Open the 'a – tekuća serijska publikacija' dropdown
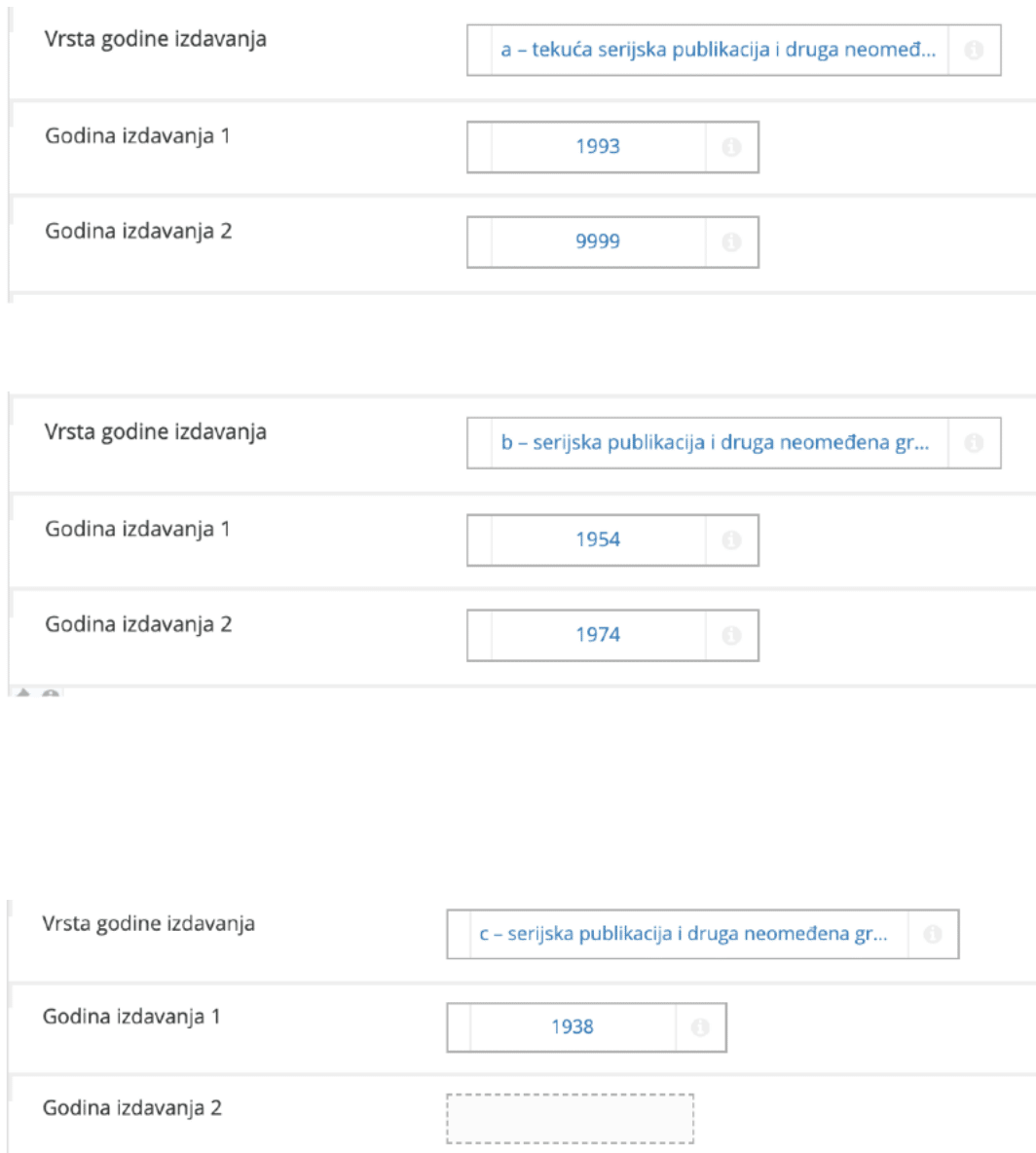 pyautogui.click(x=721, y=51)
